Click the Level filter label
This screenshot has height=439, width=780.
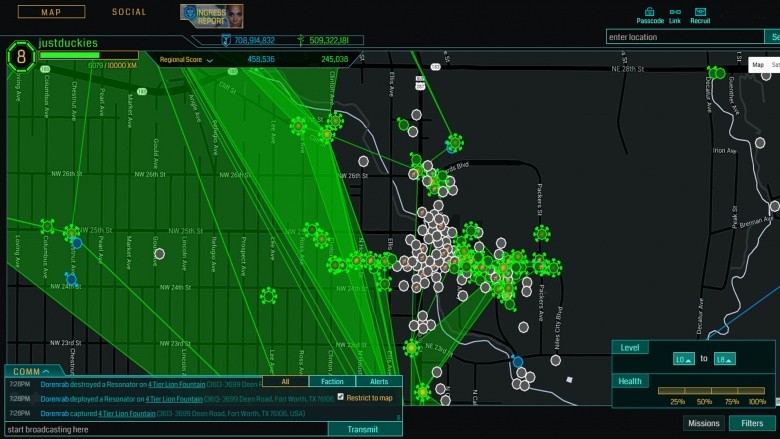[630, 348]
